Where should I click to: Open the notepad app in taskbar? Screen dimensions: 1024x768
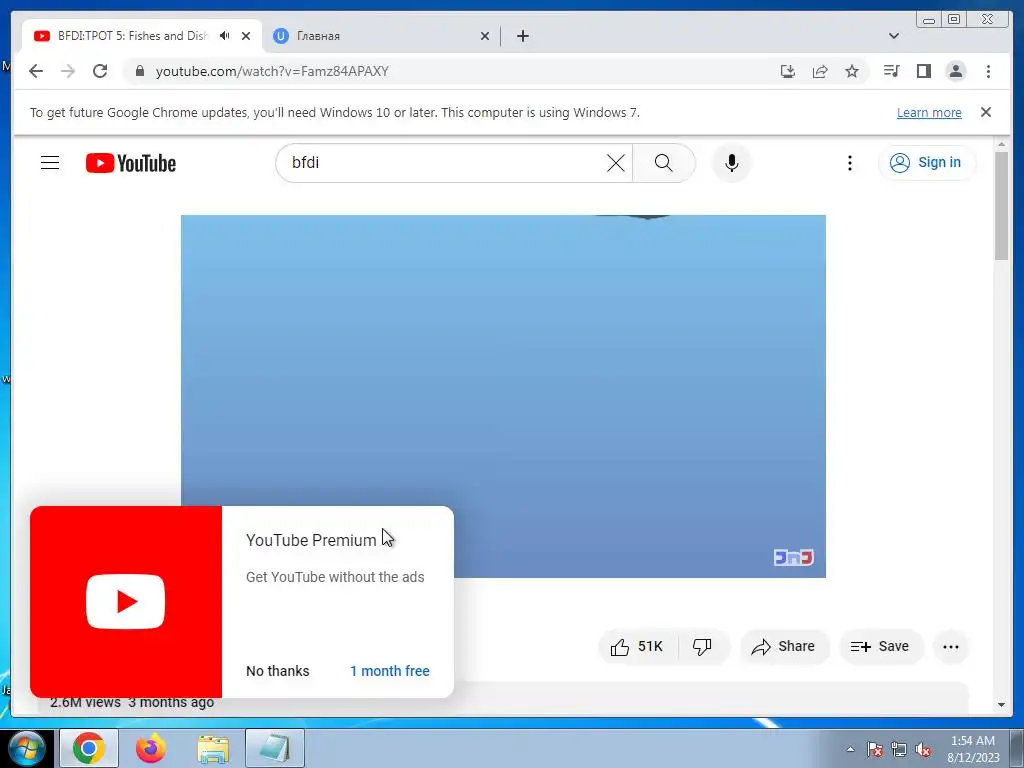pyautogui.click(x=275, y=748)
